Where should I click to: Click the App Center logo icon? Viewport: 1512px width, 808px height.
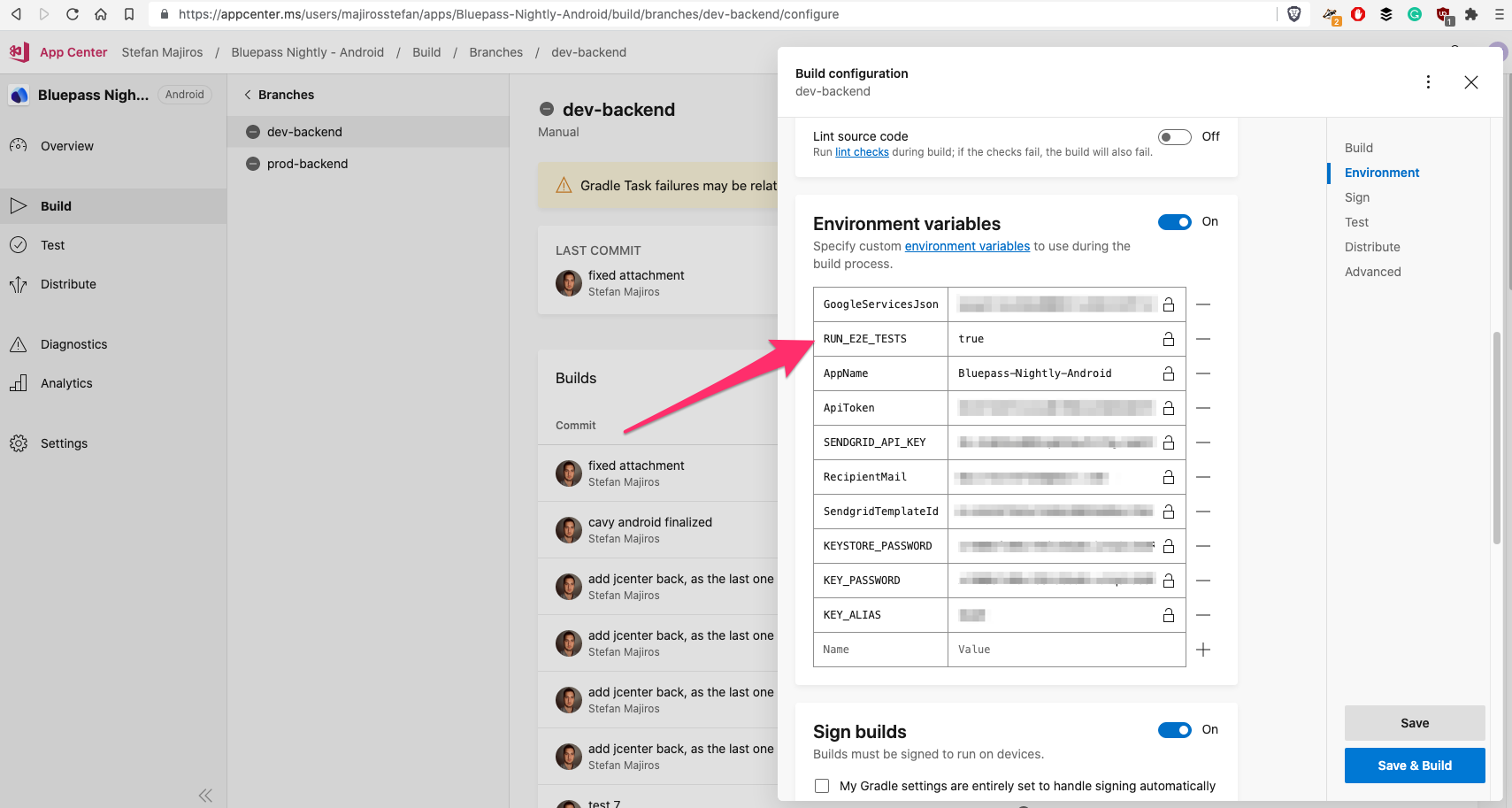(x=19, y=52)
